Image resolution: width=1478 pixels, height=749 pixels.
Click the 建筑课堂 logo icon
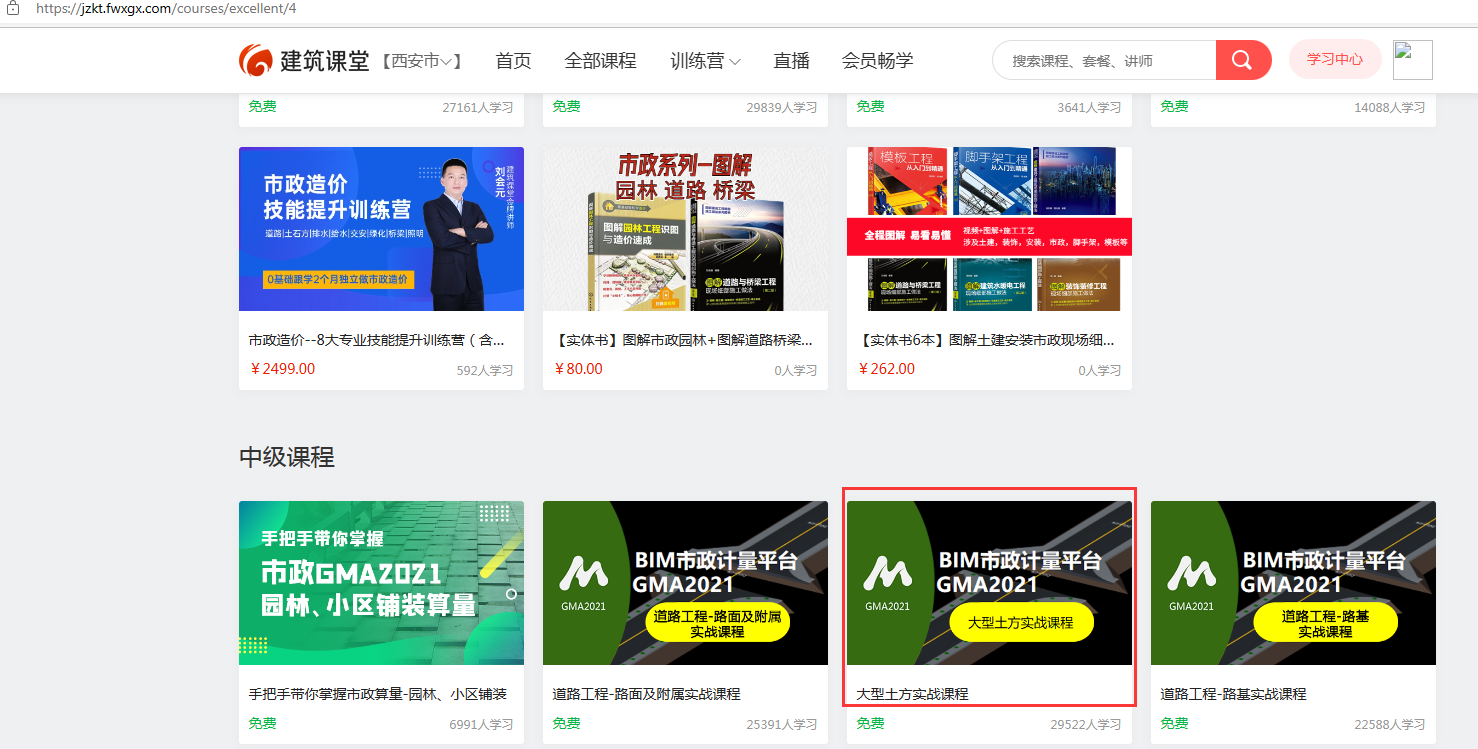pyautogui.click(x=255, y=60)
